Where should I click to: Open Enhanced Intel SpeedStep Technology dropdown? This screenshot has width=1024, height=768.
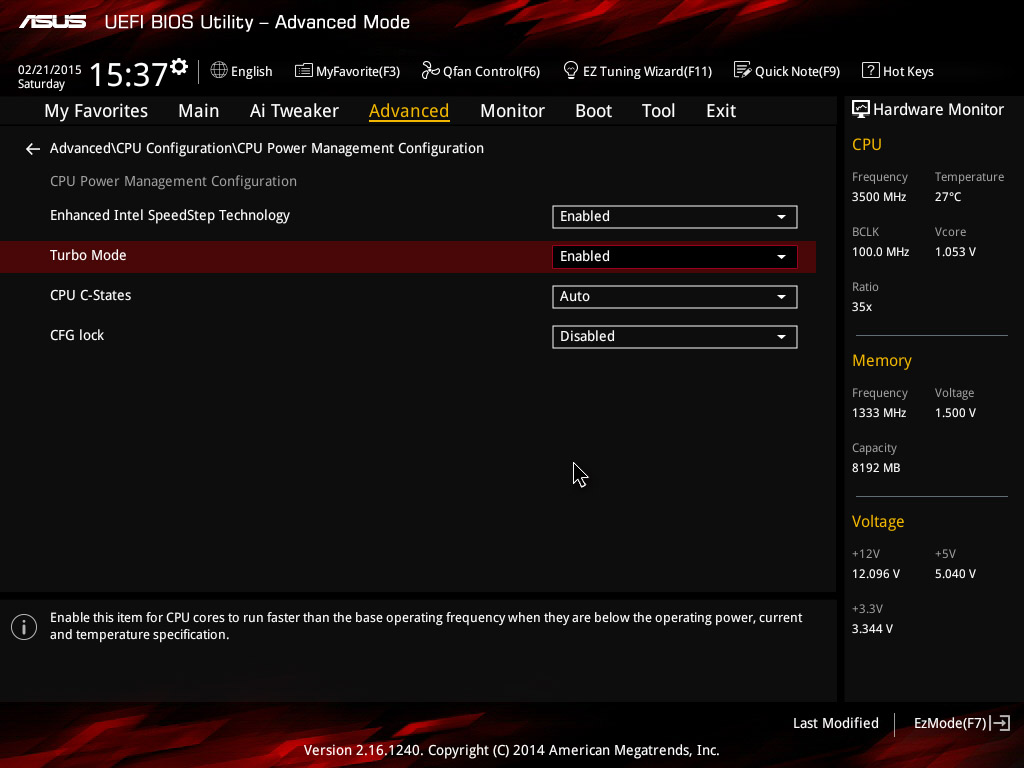tap(675, 217)
